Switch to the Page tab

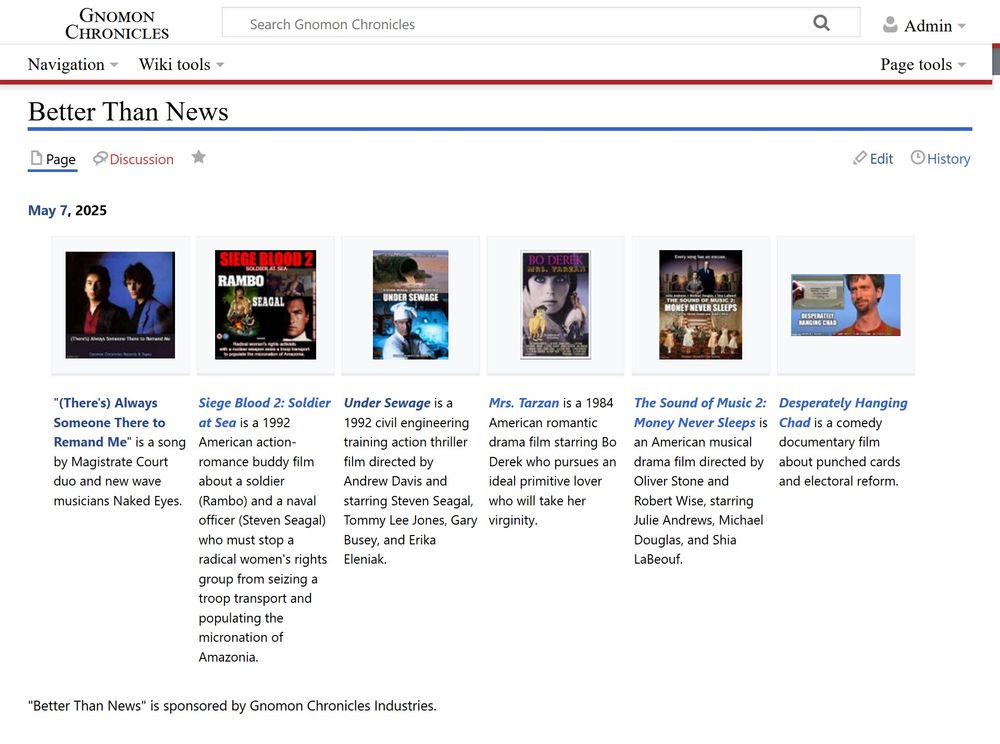[x=53, y=159]
